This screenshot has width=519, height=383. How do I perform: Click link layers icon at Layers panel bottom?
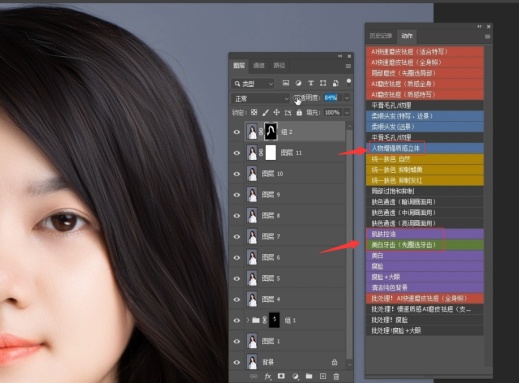click(x=254, y=376)
